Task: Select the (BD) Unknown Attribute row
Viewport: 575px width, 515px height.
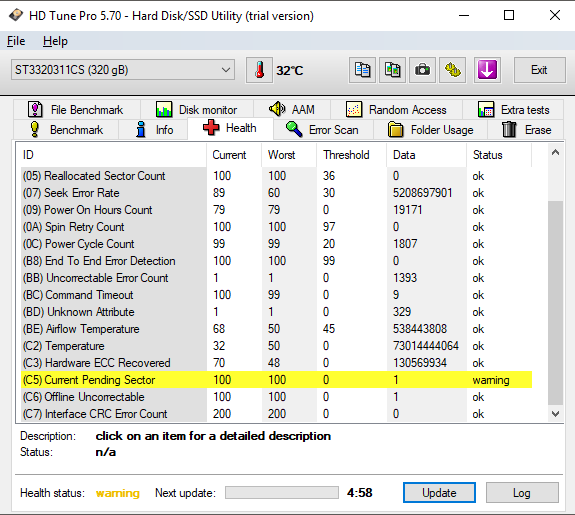Action: click(x=277, y=312)
